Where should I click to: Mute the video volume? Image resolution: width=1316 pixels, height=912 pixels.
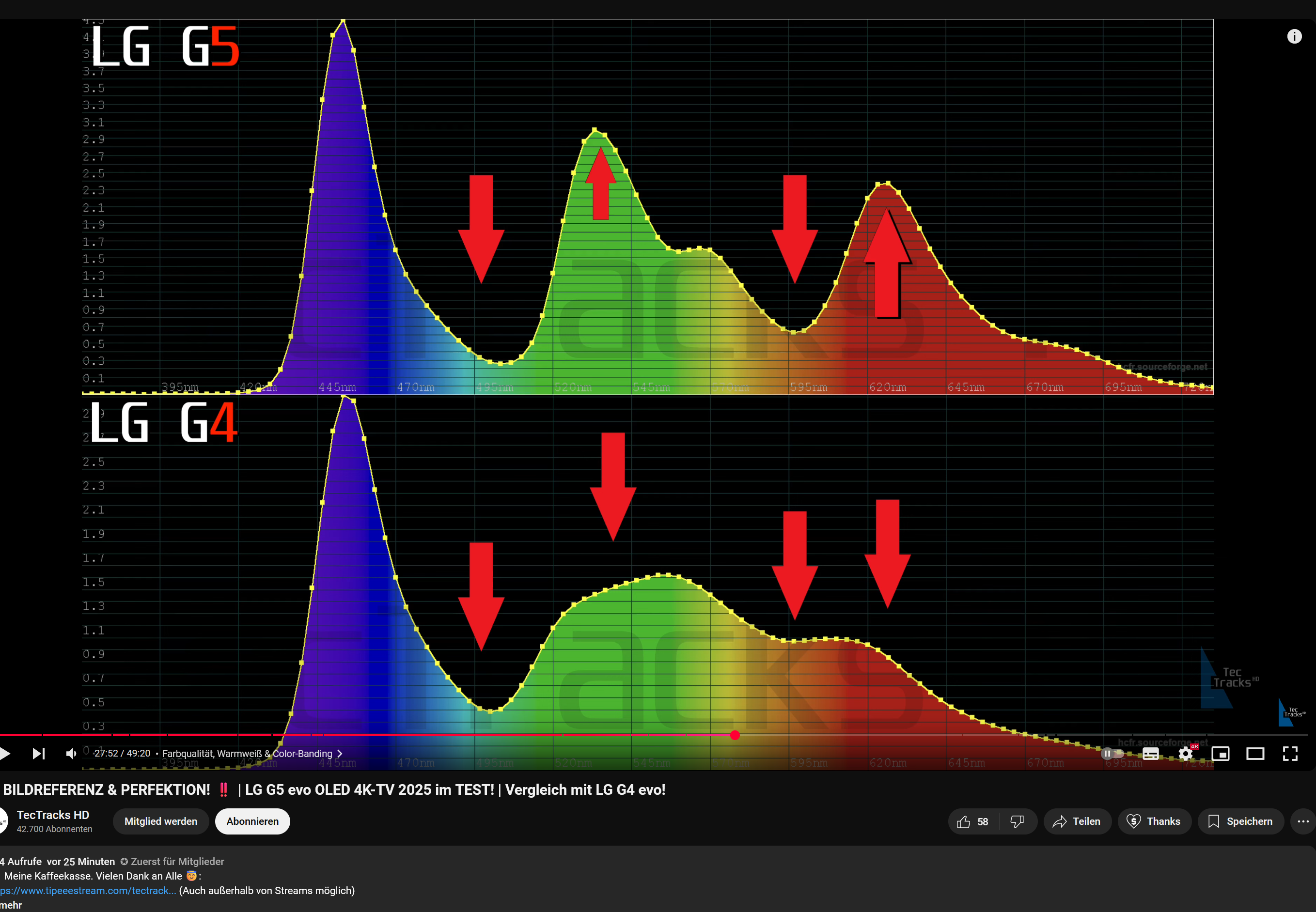point(71,754)
